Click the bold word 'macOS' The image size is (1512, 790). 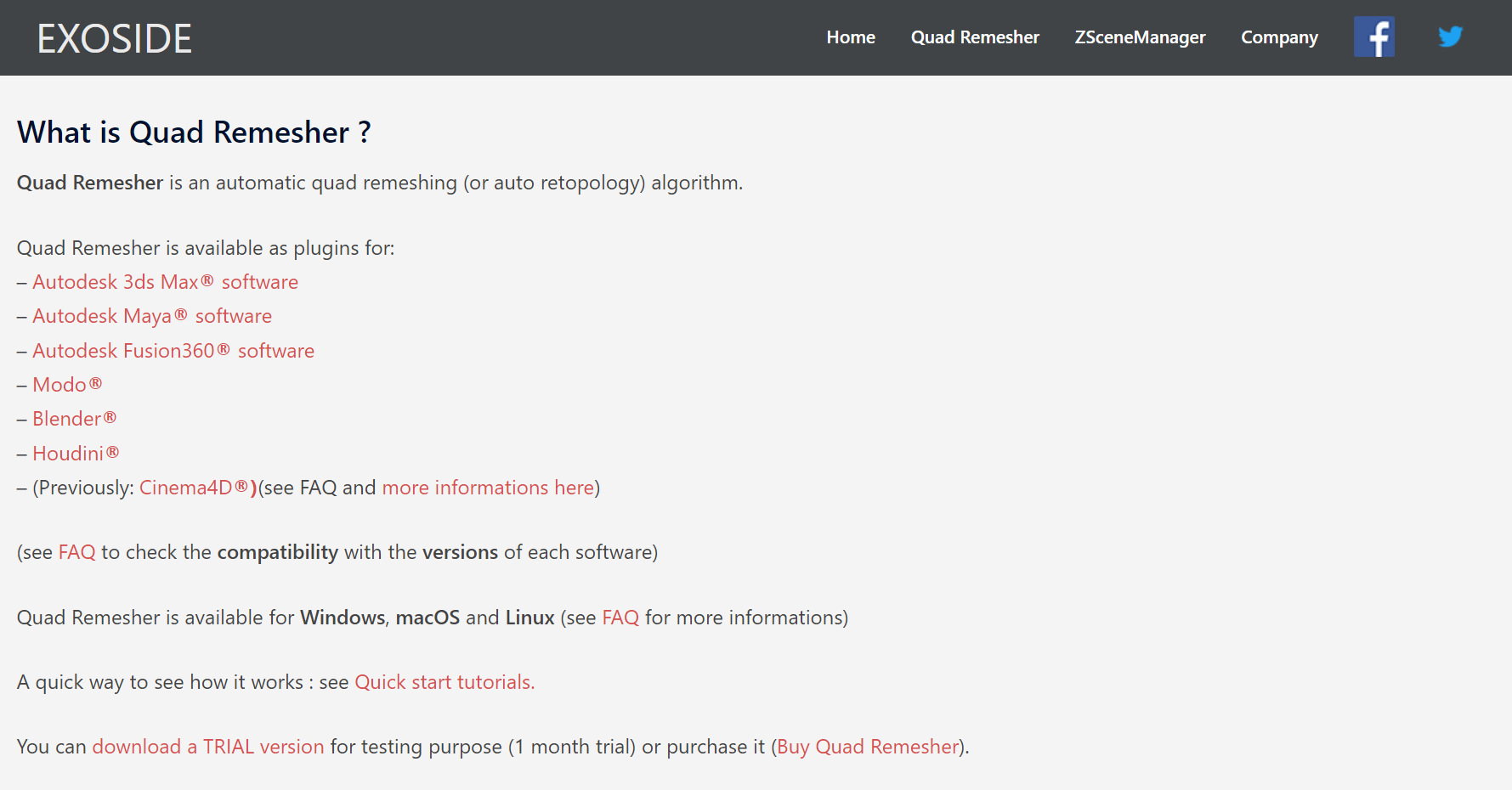pyautogui.click(x=428, y=618)
